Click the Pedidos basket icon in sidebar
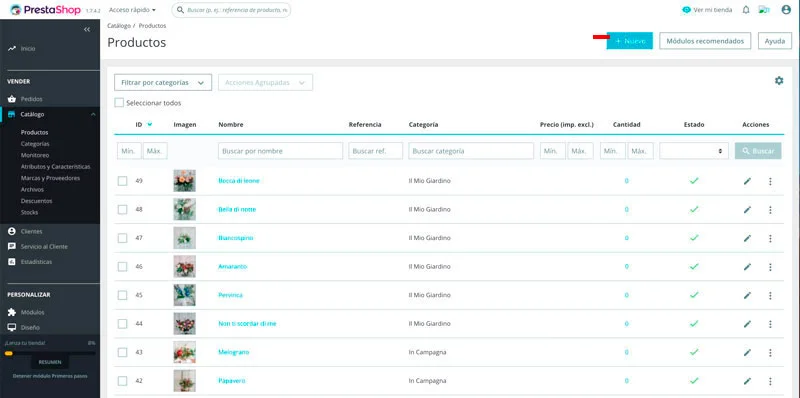Viewport: 800px width, 398px height. click(x=12, y=99)
